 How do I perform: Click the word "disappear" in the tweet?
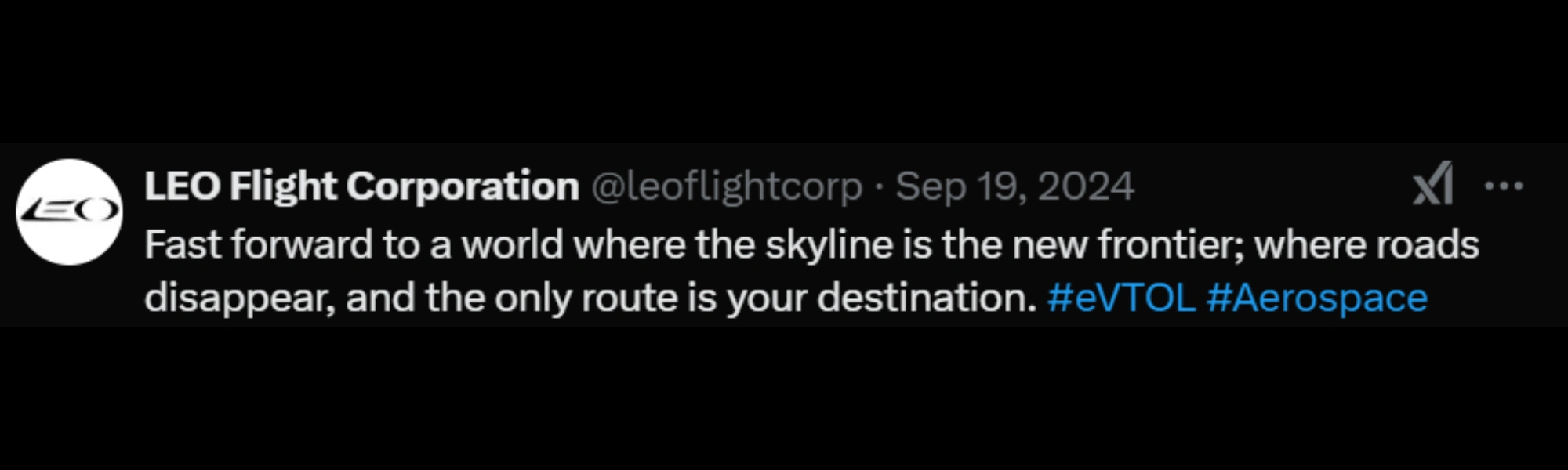point(239,298)
